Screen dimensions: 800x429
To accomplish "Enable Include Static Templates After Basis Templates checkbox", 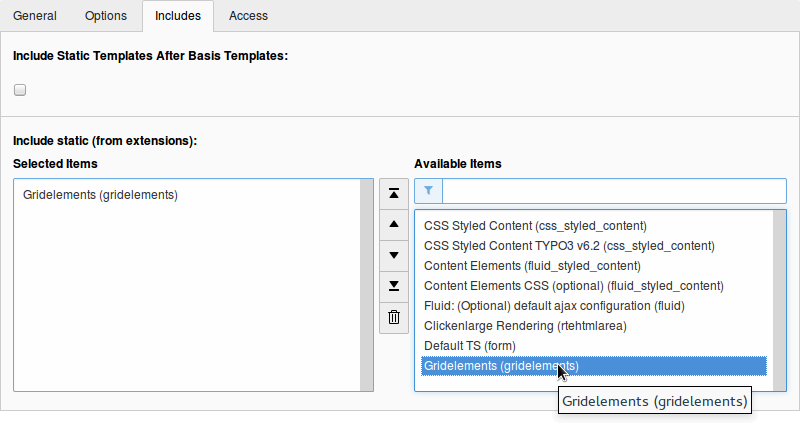I will (20, 90).
